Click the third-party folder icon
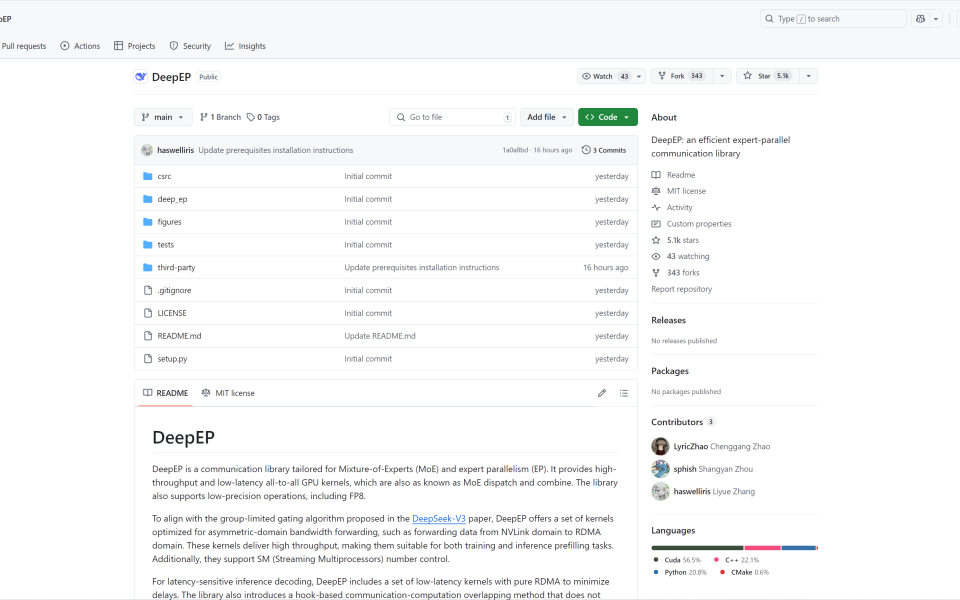 pyautogui.click(x=148, y=268)
